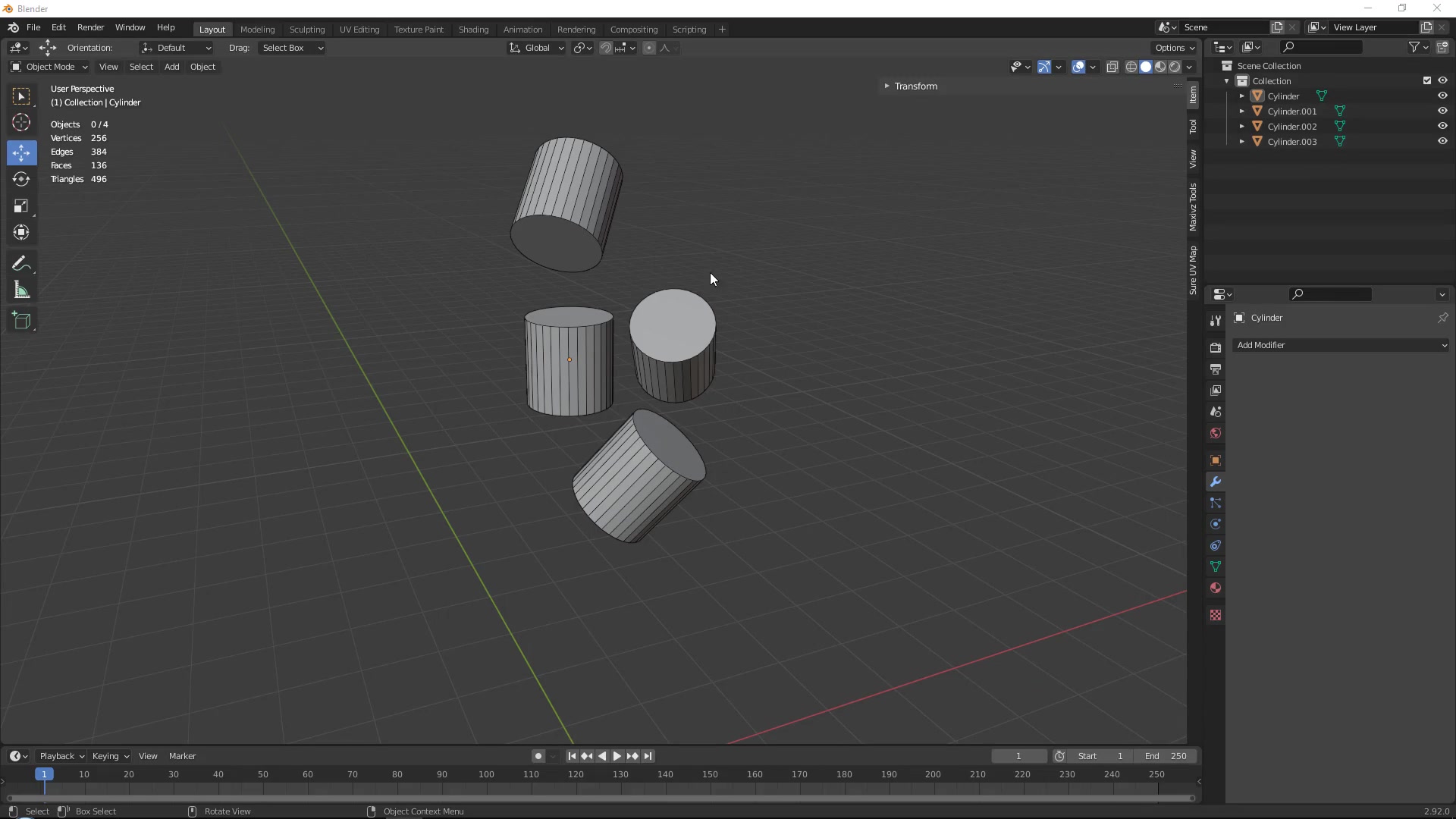Open View Layer properties tab
This screenshot has width=1456, height=819.
point(1216,390)
